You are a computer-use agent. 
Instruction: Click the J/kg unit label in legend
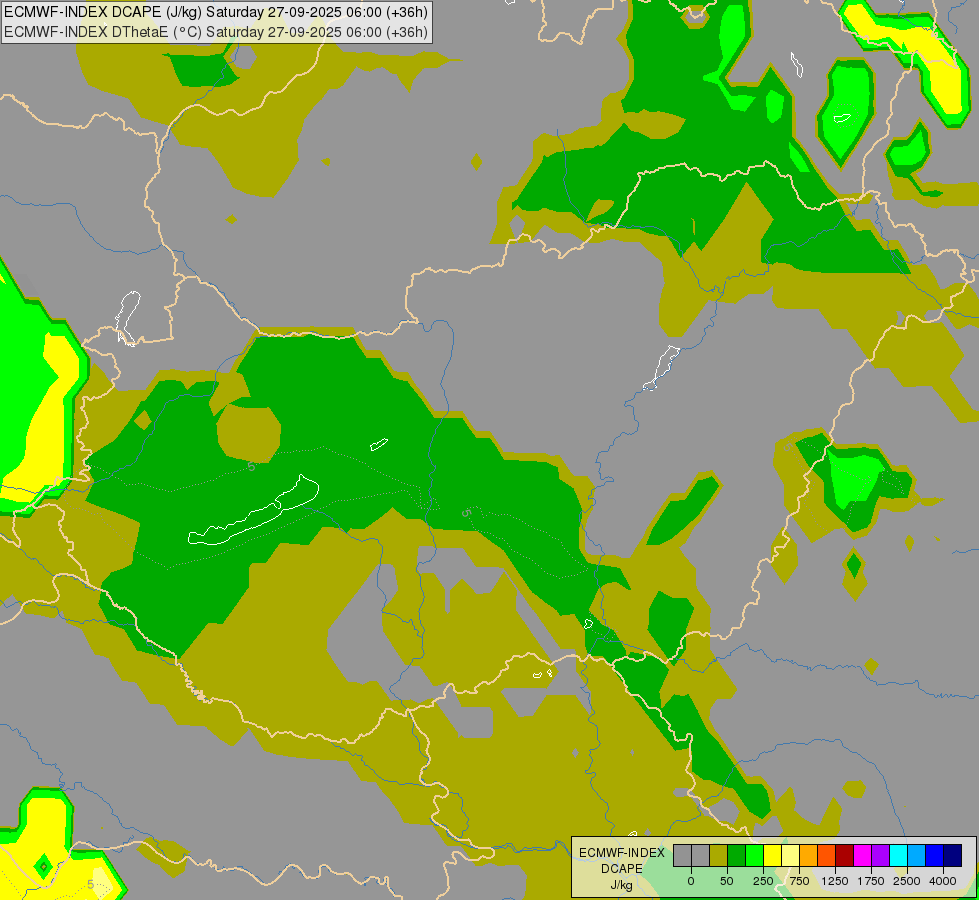pyautogui.click(x=621, y=885)
